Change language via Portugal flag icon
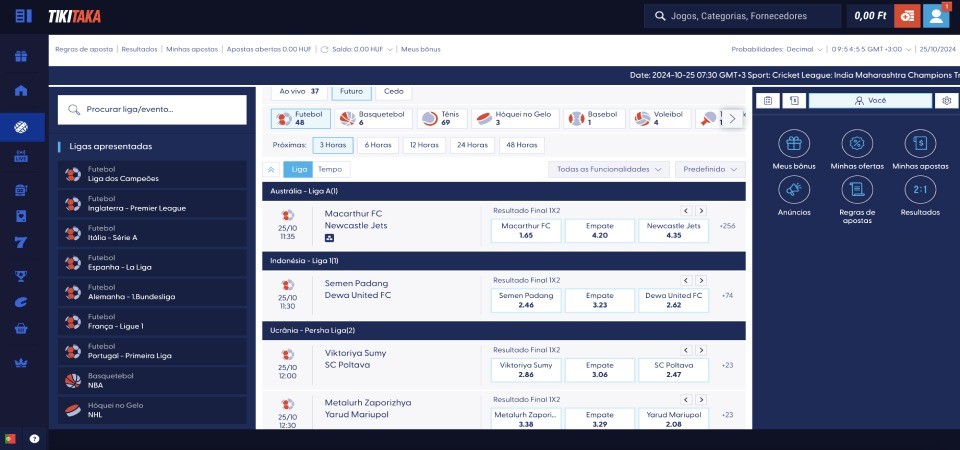Screen dimensions: 960x450 pyautogui.click(x=10, y=438)
